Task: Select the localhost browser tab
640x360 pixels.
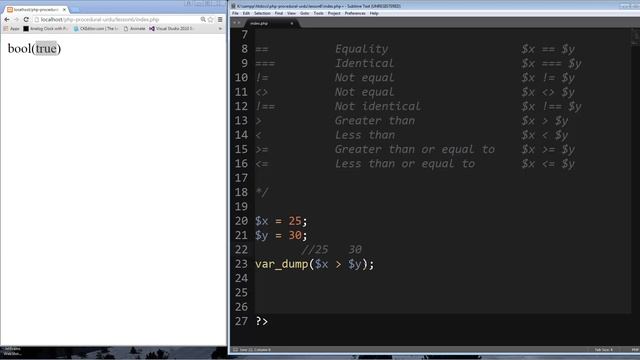Action: pos(35,9)
